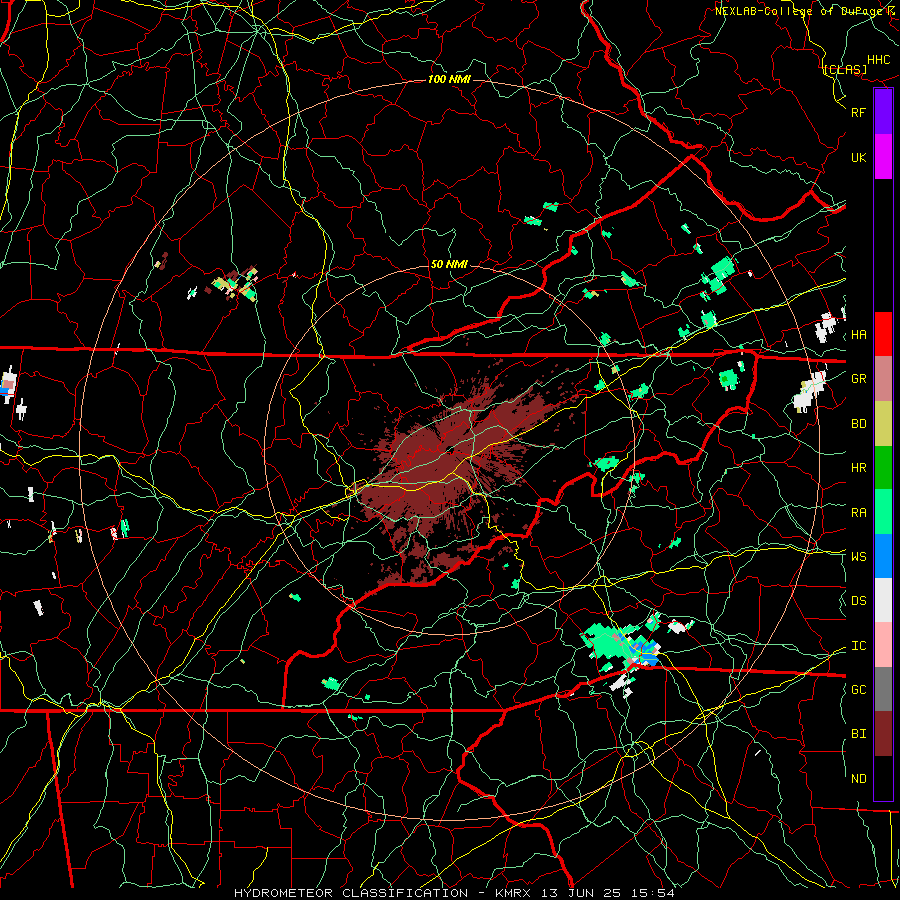
Task: Select the GR graupel legend swatch
Action: pyautogui.click(x=883, y=379)
